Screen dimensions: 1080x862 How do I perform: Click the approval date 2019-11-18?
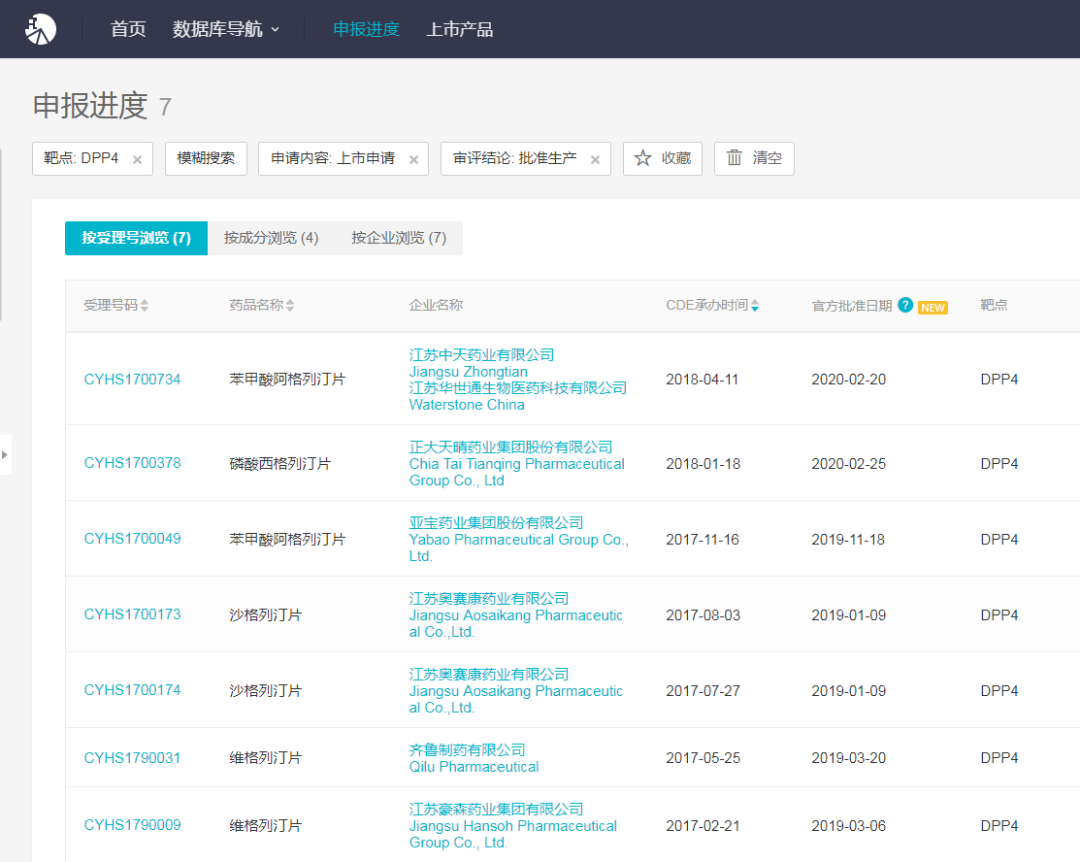click(x=848, y=540)
